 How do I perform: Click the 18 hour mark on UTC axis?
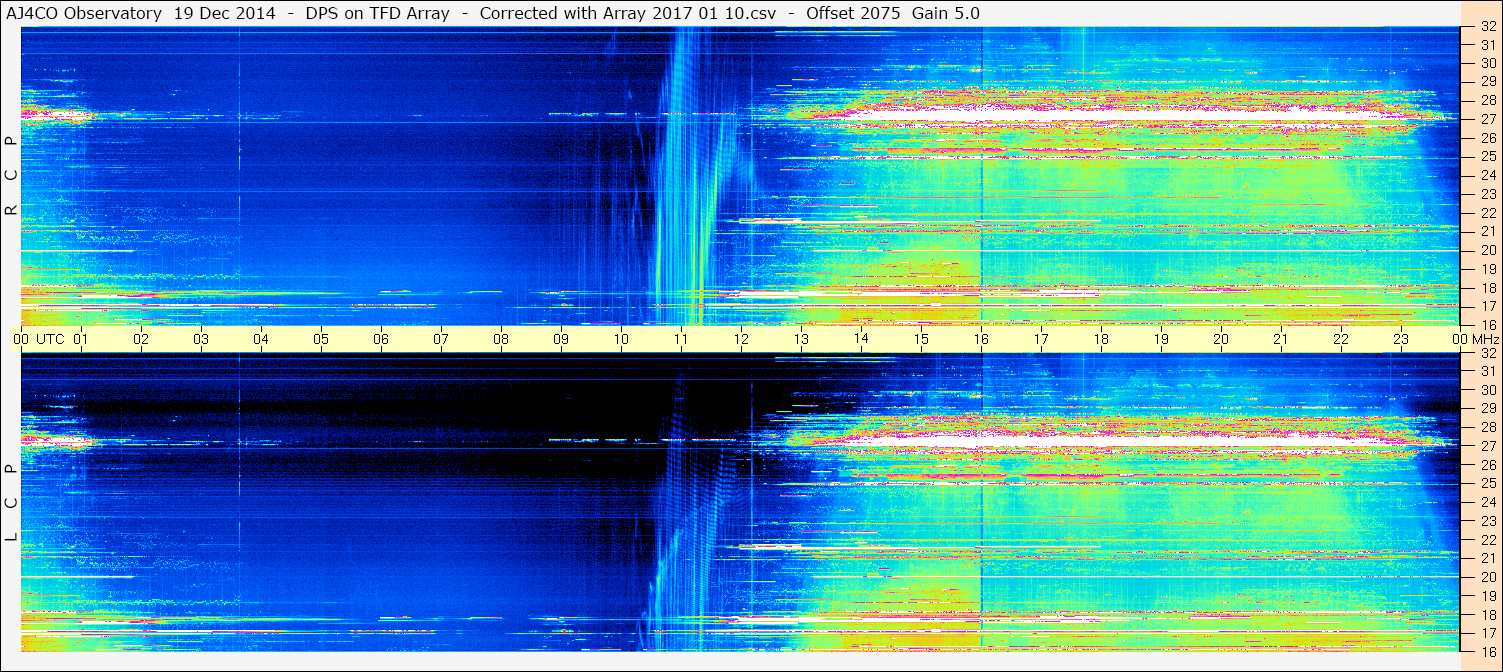[1101, 339]
